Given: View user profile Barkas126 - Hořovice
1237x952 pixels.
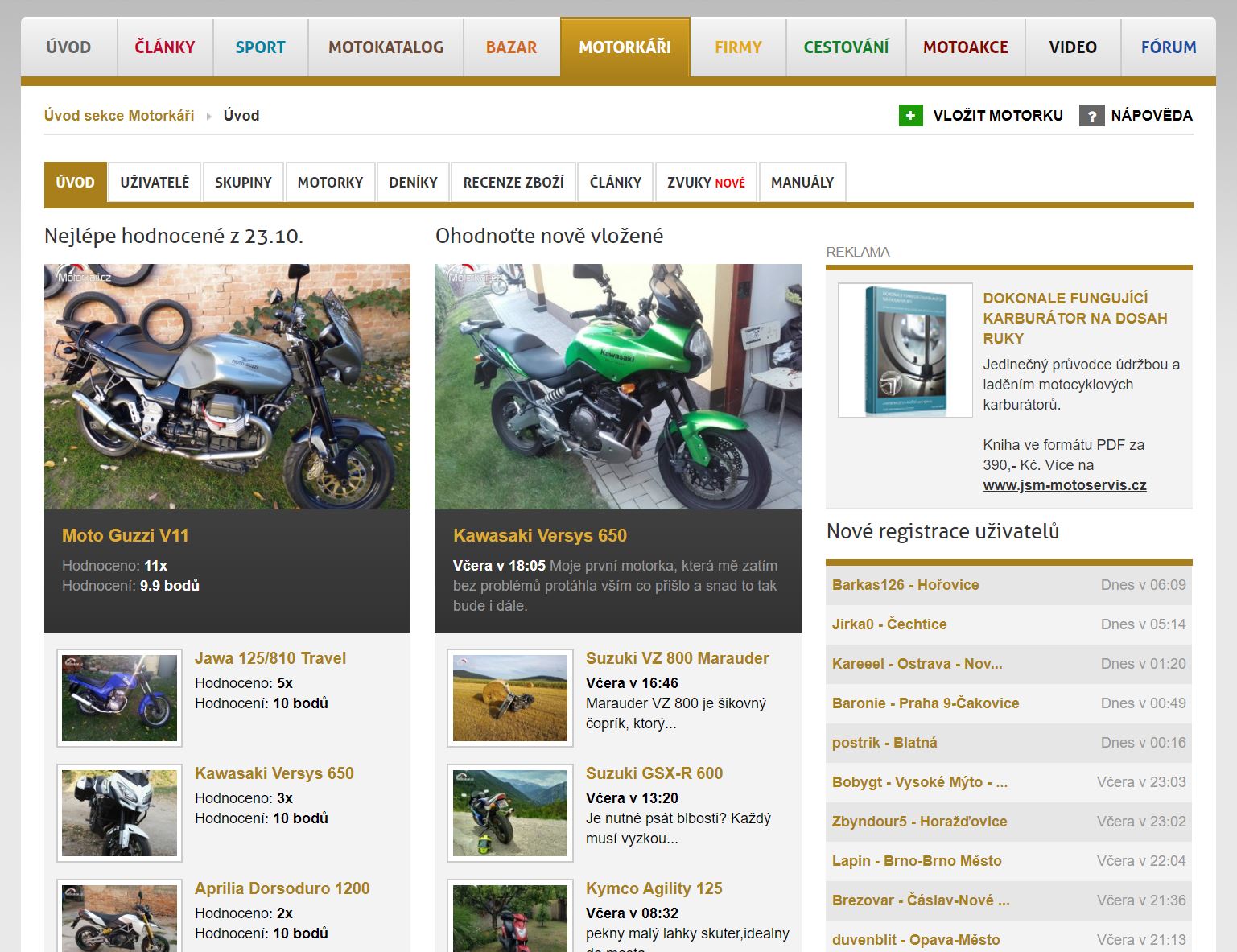Looking at the screenshot, I should coord(905,585).
